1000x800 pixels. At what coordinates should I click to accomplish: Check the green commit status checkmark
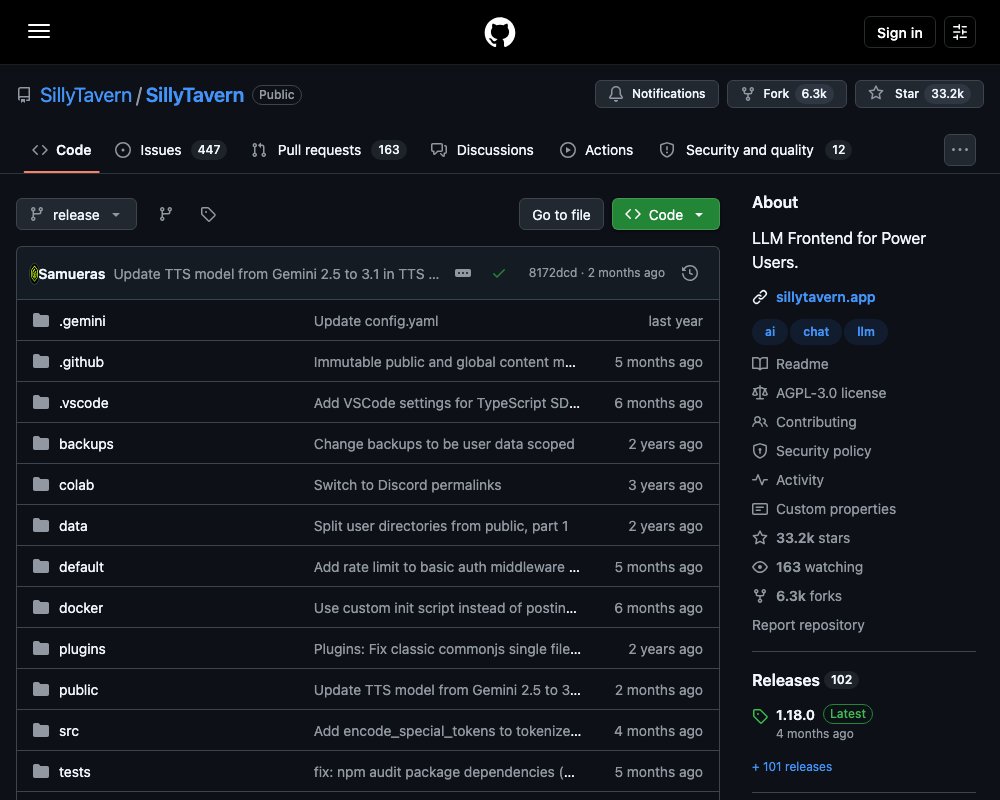[x=499, y=273]
